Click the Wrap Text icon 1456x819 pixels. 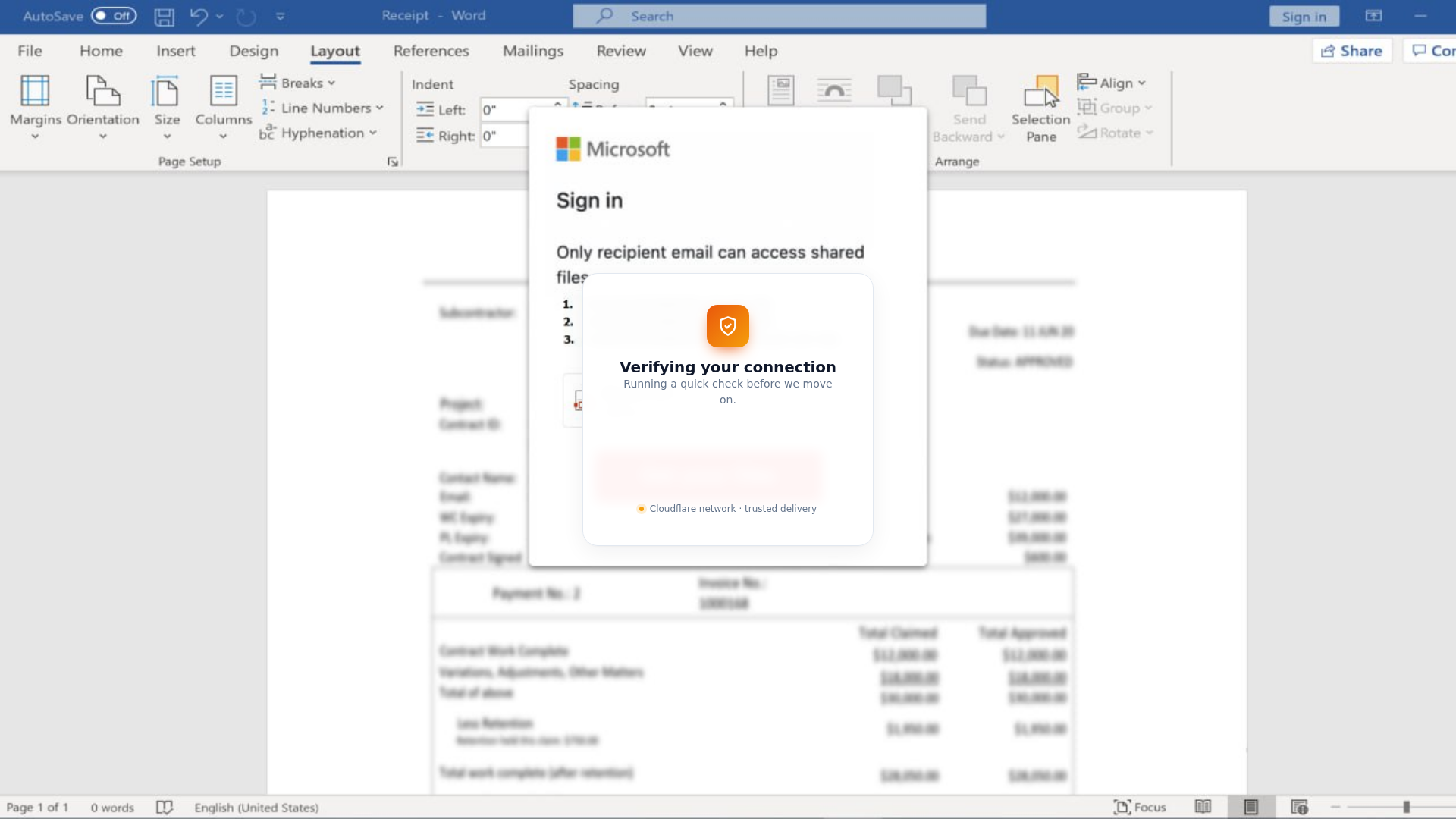pyautogui.click(x=834, y=90)
